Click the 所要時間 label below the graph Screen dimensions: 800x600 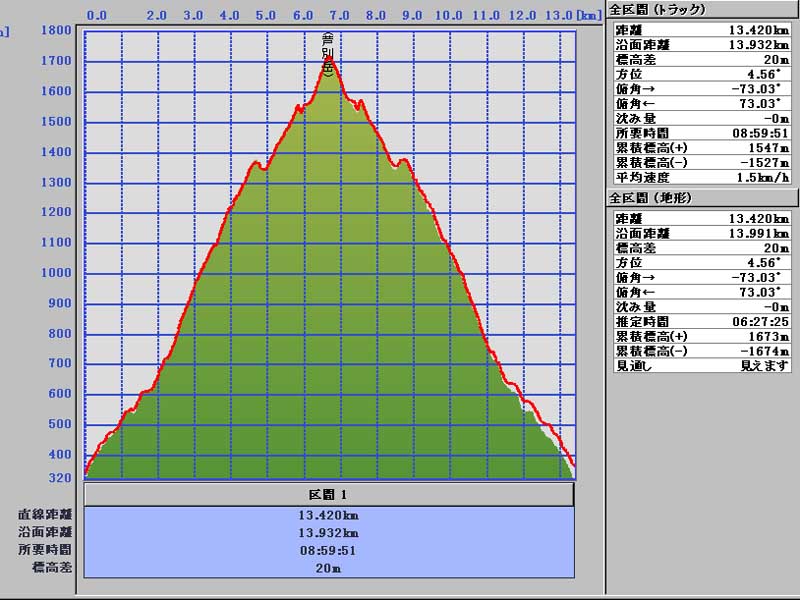pyautogui.click(x=44, y=550)
